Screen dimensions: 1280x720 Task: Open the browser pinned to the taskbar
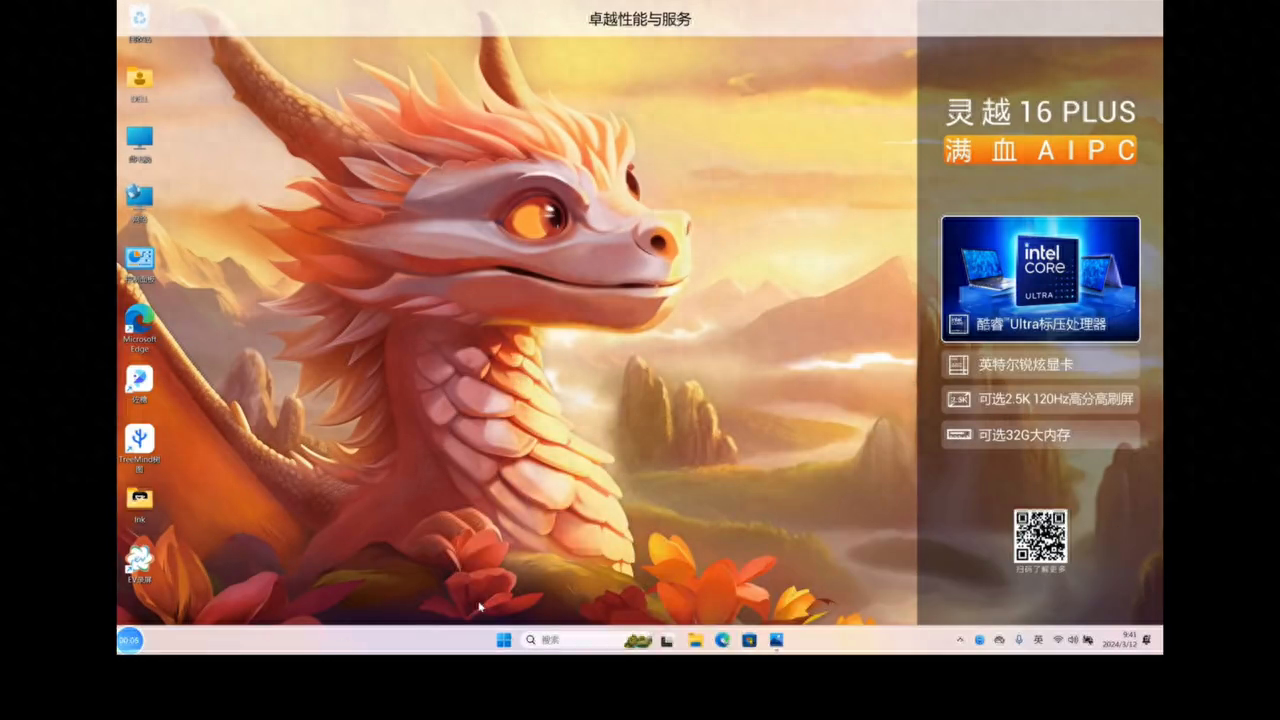(722, 640)
